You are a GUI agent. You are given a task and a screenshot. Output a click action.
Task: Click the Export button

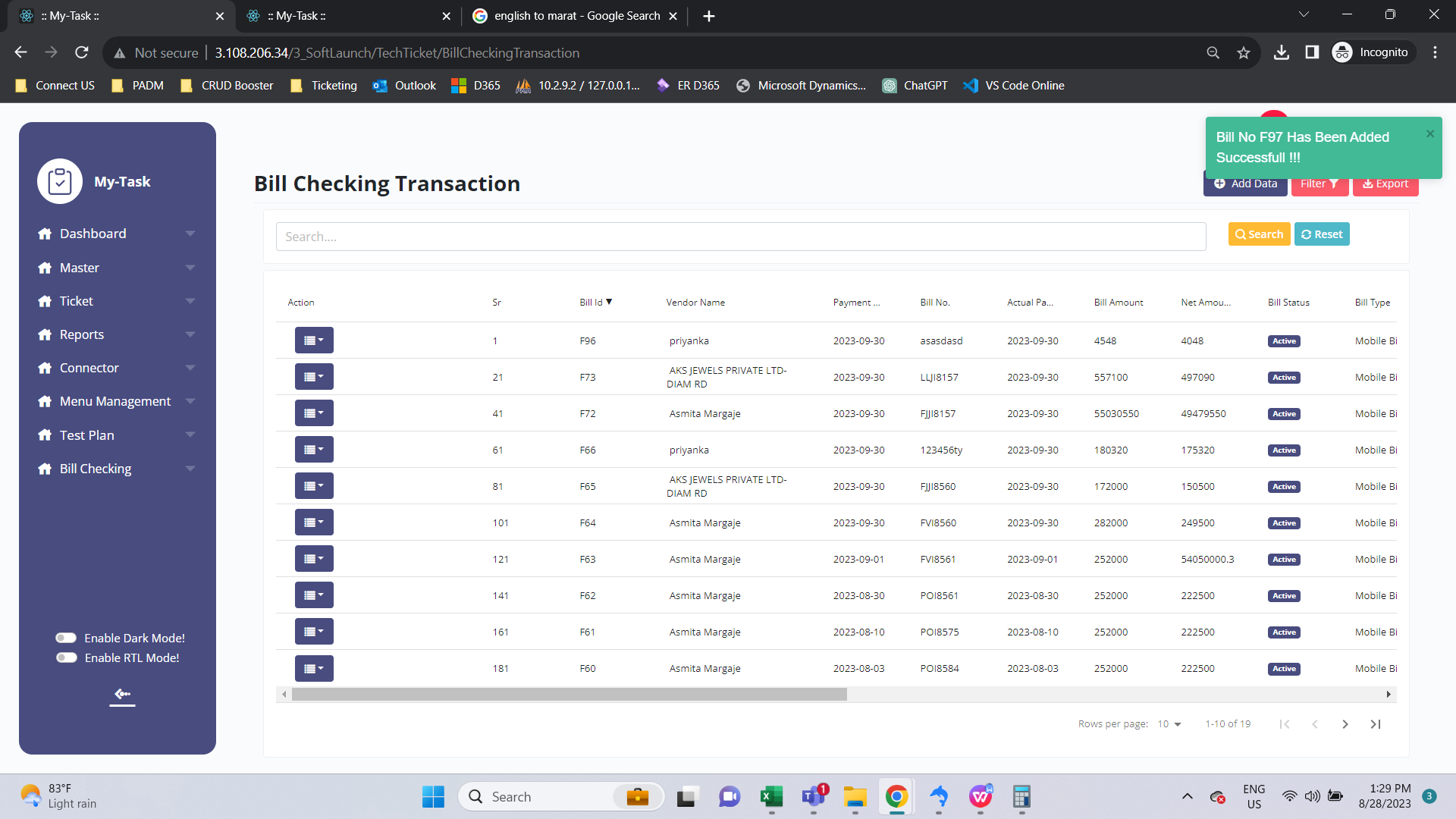point(1385,184)
